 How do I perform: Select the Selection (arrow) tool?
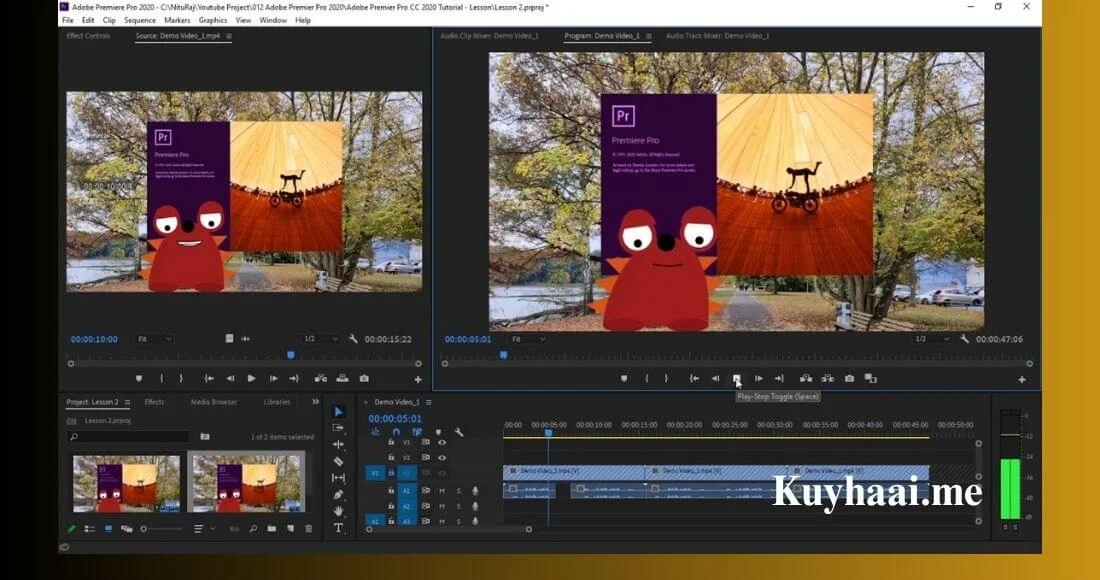tap(338, 412)
